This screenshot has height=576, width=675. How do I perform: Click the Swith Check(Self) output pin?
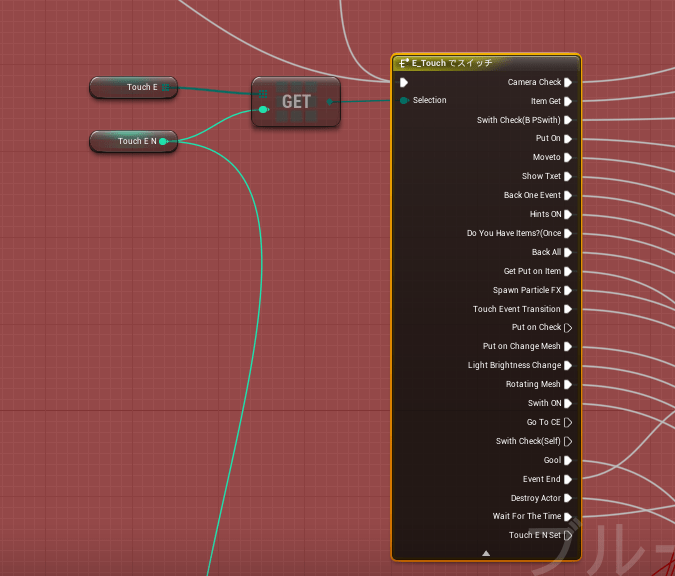pyautogui.click(x=568, y=441)
